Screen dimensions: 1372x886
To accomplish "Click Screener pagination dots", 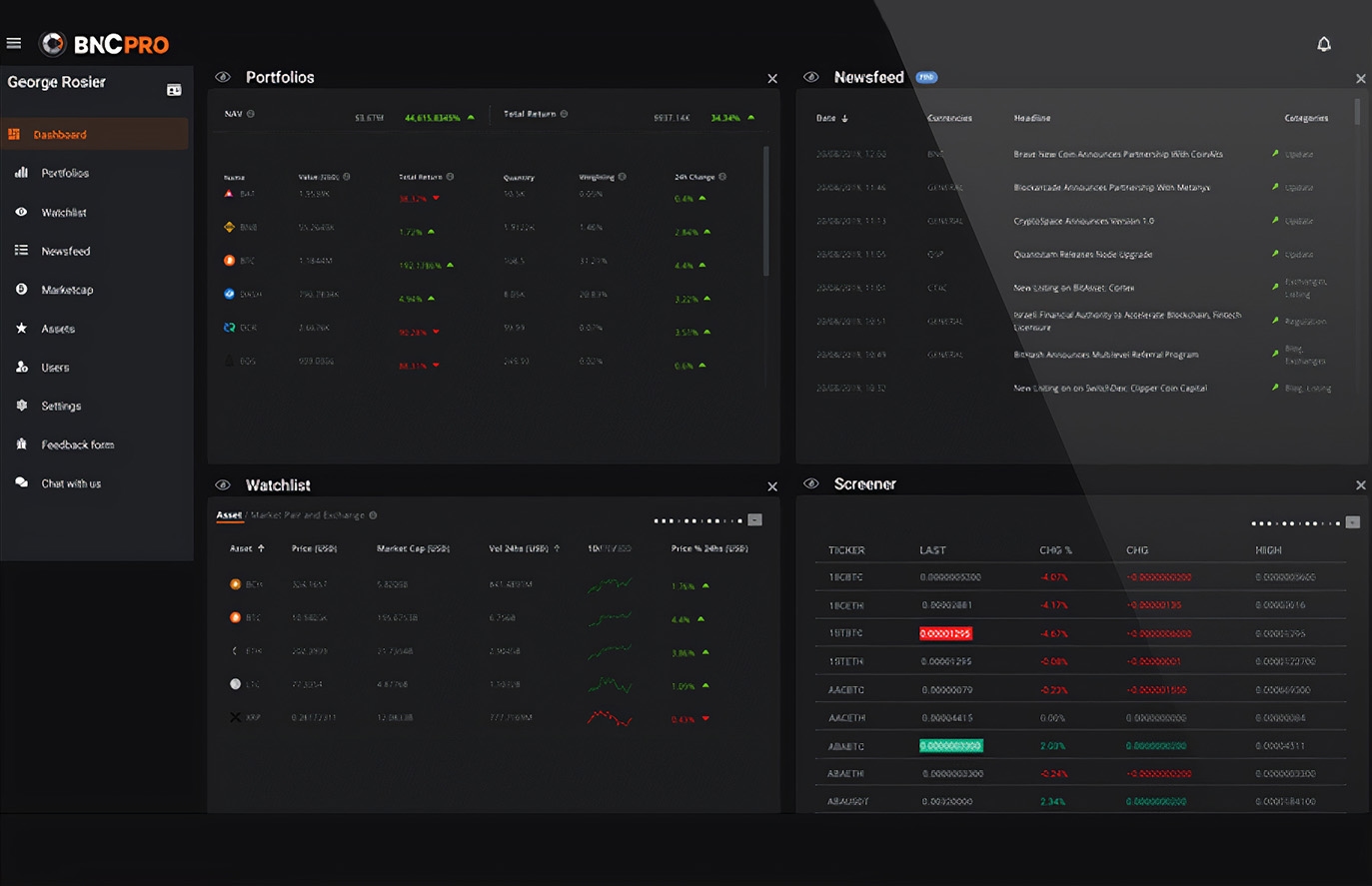I will (x=1296, y=523).
